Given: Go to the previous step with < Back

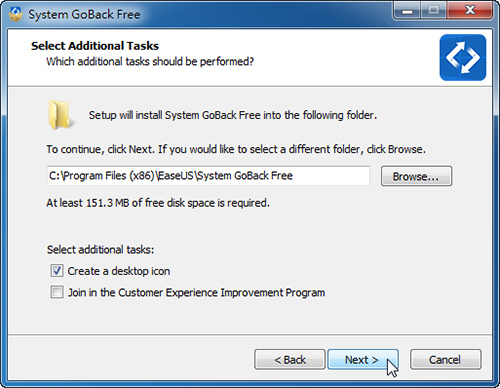Looking at the screenshot, I should 290,360.
